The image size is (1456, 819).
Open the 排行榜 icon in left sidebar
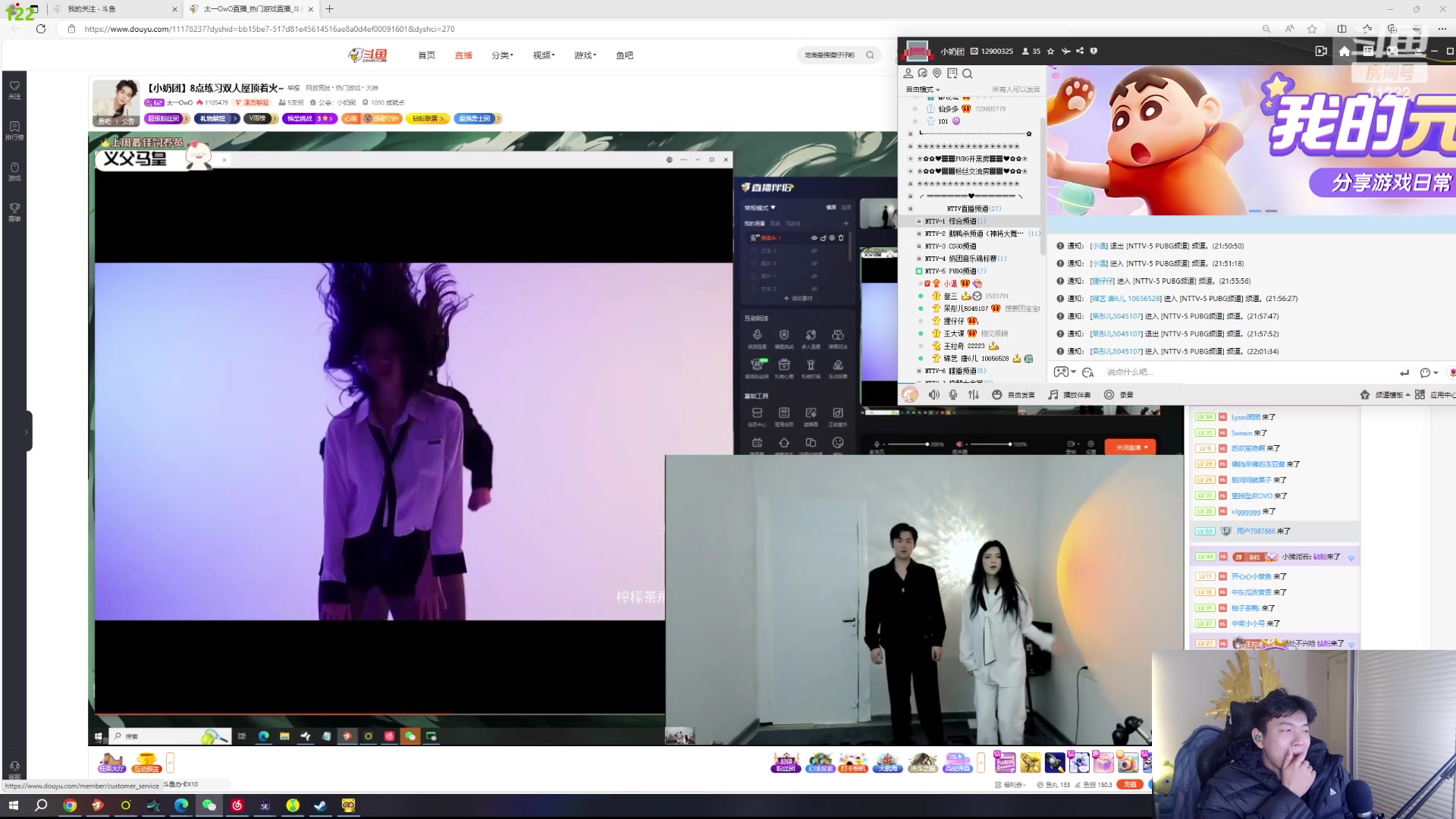click(14, 130)
